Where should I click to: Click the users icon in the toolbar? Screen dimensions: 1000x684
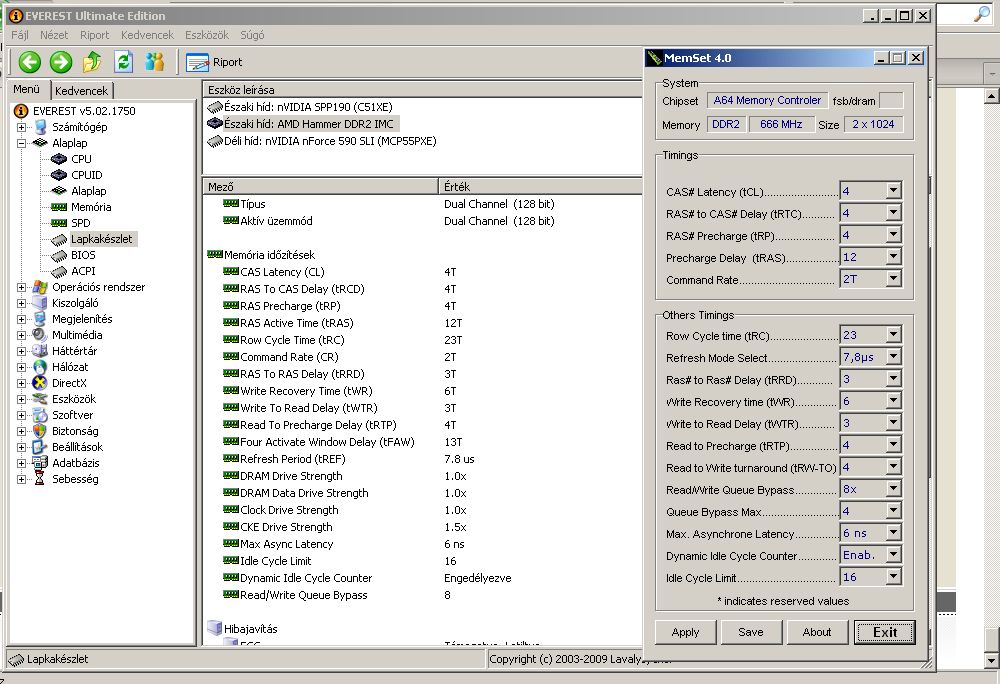click(154, 62)
